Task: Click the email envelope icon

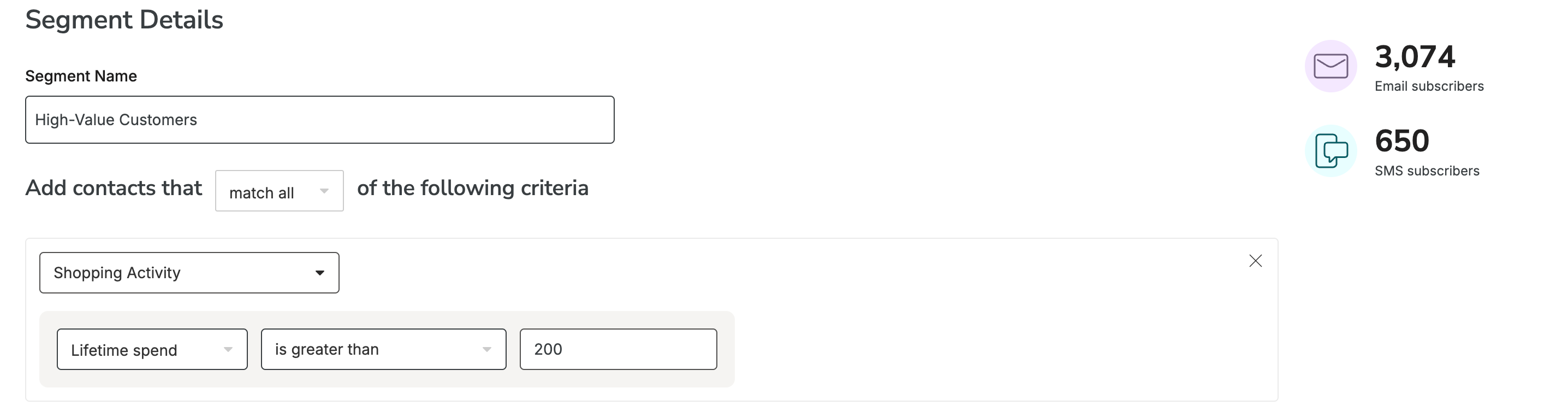Action: pyautogui.click(x=1331, y=66)
